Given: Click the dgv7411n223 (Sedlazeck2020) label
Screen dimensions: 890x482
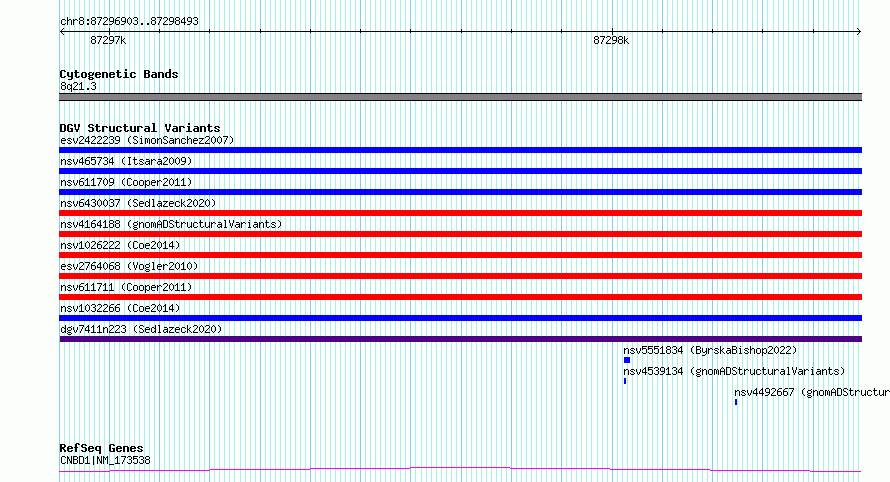Looking at the screenshot, I should pyautogui.click(x=141, y=329).
